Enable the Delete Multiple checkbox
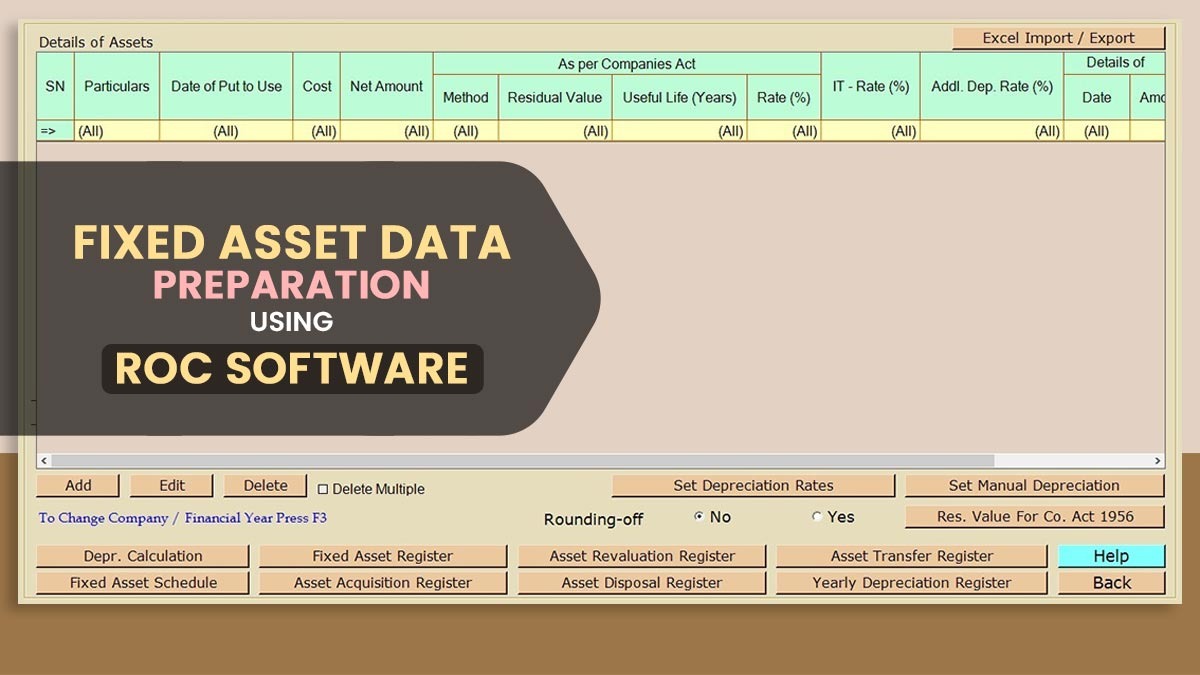Screen dimensions: 1200x675 click(322, 488)
